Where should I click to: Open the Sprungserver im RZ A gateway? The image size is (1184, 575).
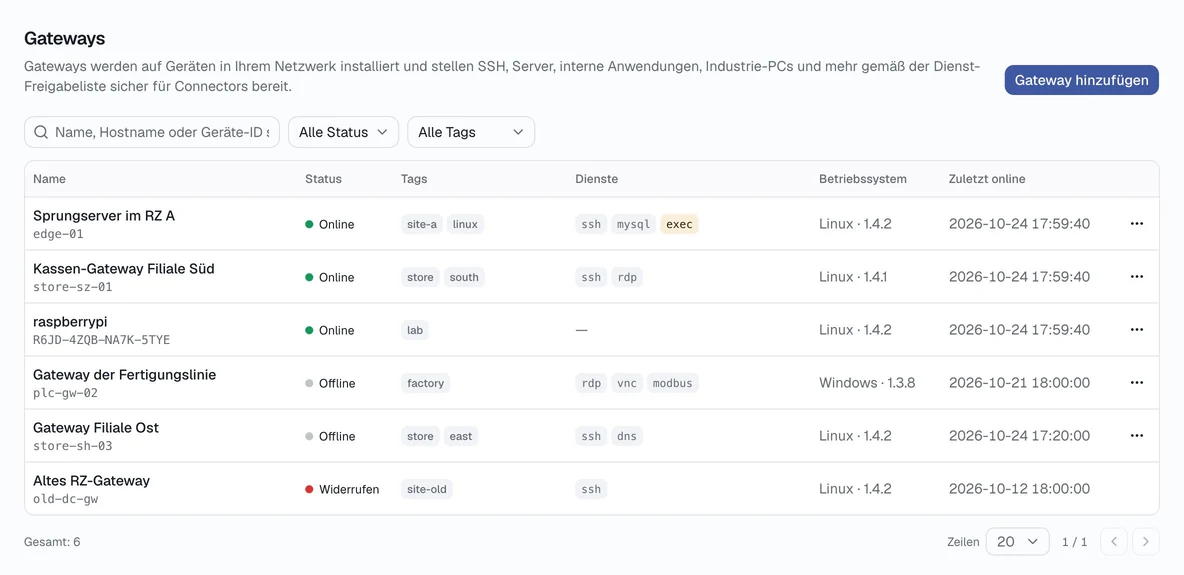click(104, 216)
